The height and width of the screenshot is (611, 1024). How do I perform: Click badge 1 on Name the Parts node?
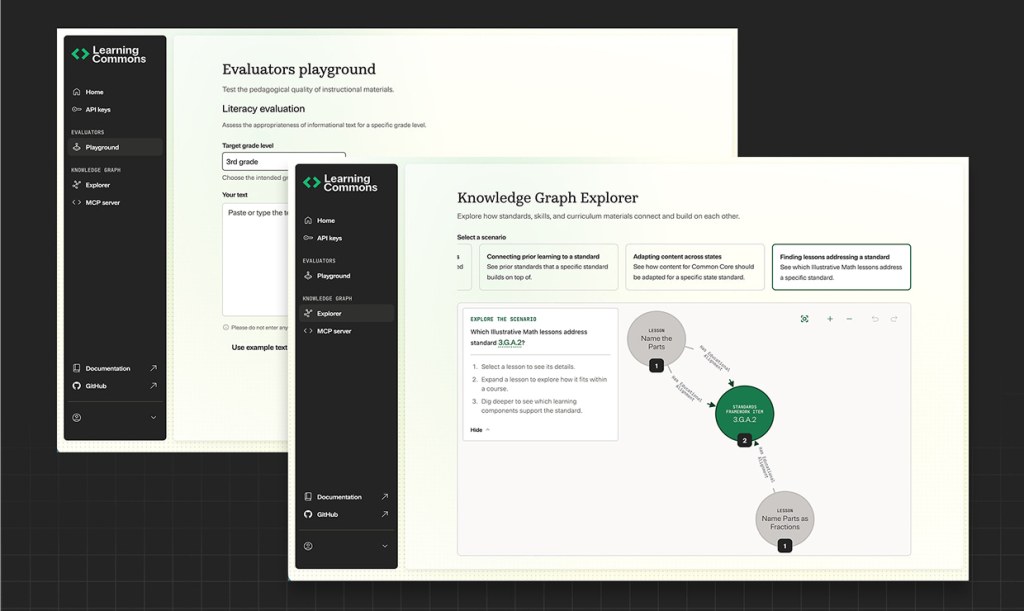[656, 366]
